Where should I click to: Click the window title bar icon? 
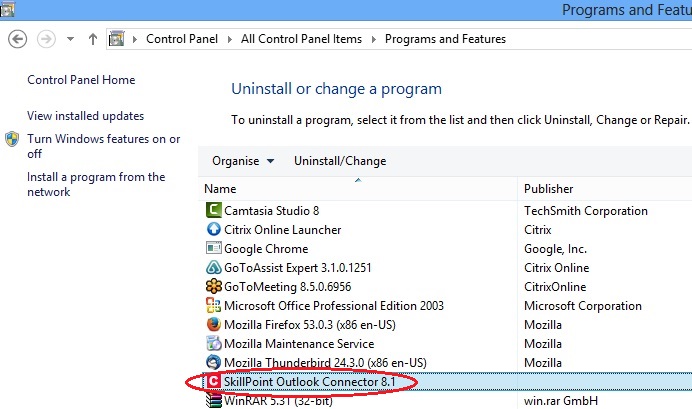tap(7, 9)
